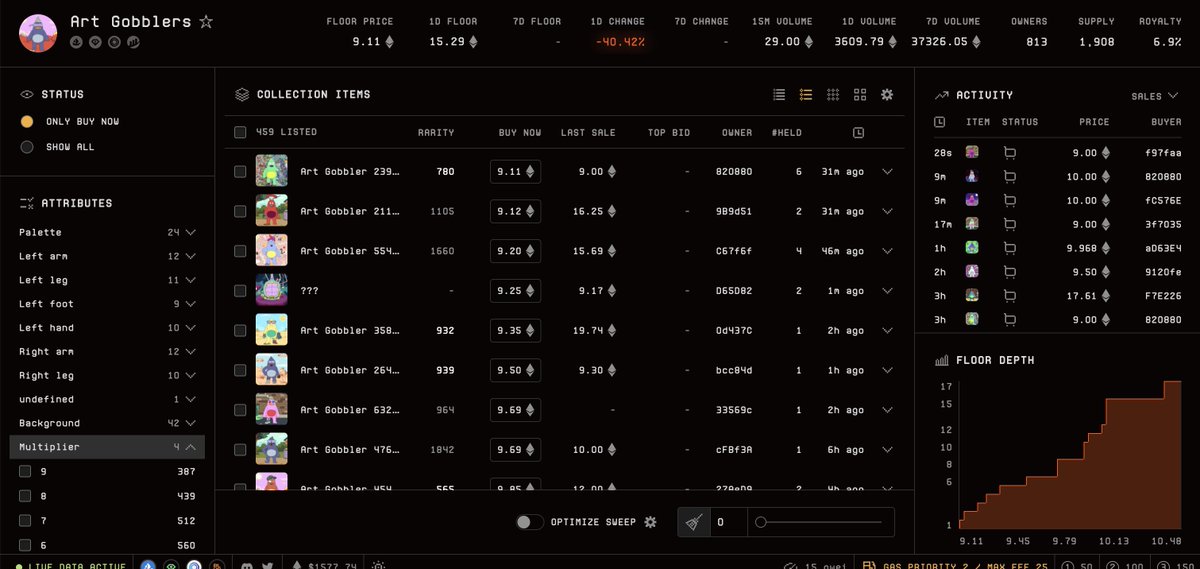The image size is (1200, 569).
Task: Turn on the Optimize Sweep toggle
Action: click(x=530, y=522)
